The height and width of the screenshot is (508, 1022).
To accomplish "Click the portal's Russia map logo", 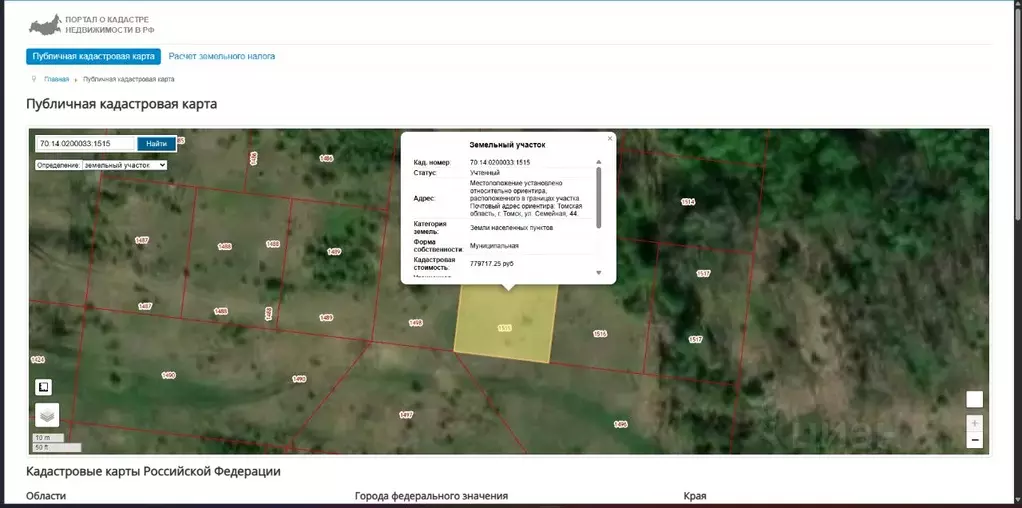I will click(x=44, y=24).
